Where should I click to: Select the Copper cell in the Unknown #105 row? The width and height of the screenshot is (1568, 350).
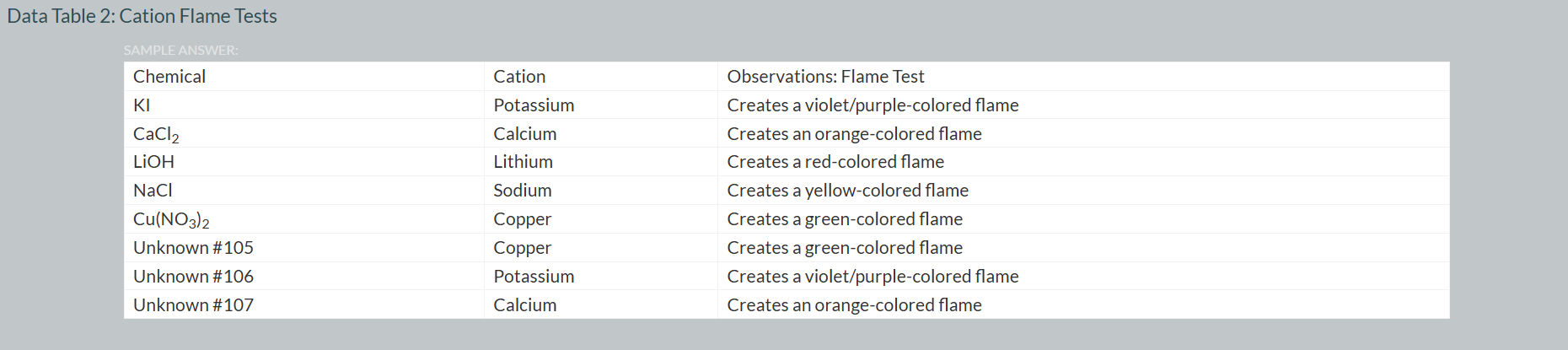522,248
